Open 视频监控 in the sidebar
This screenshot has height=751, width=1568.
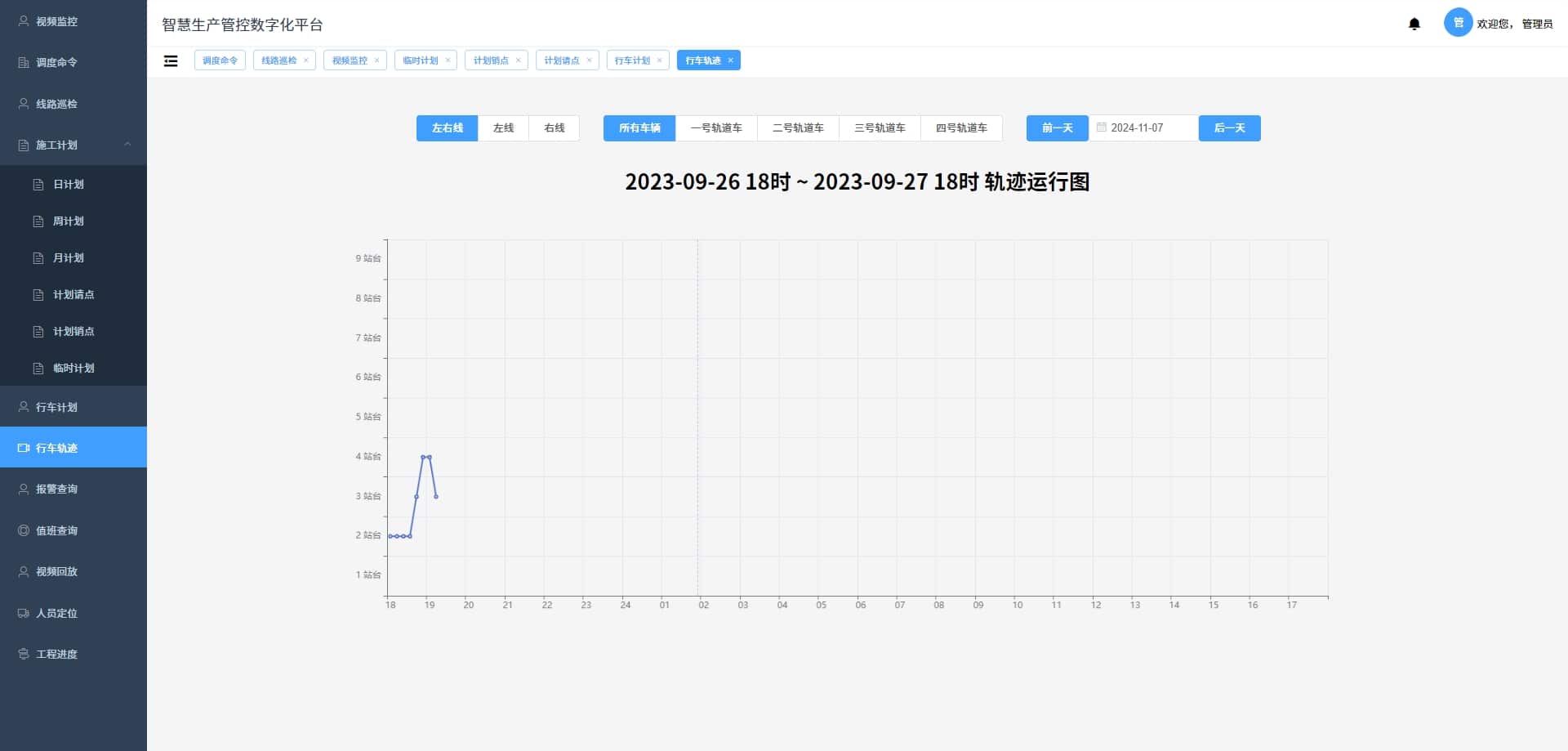tap(73, 21)
